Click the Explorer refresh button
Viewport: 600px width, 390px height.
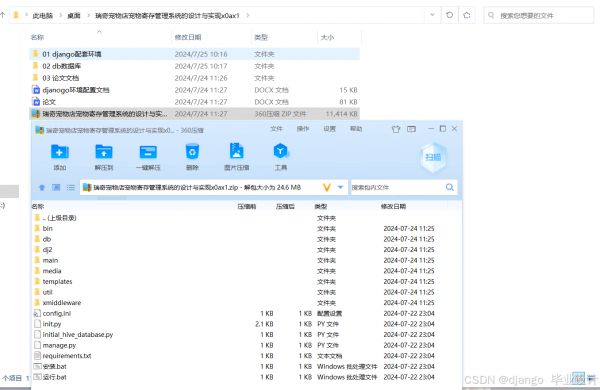pos(450,15)
